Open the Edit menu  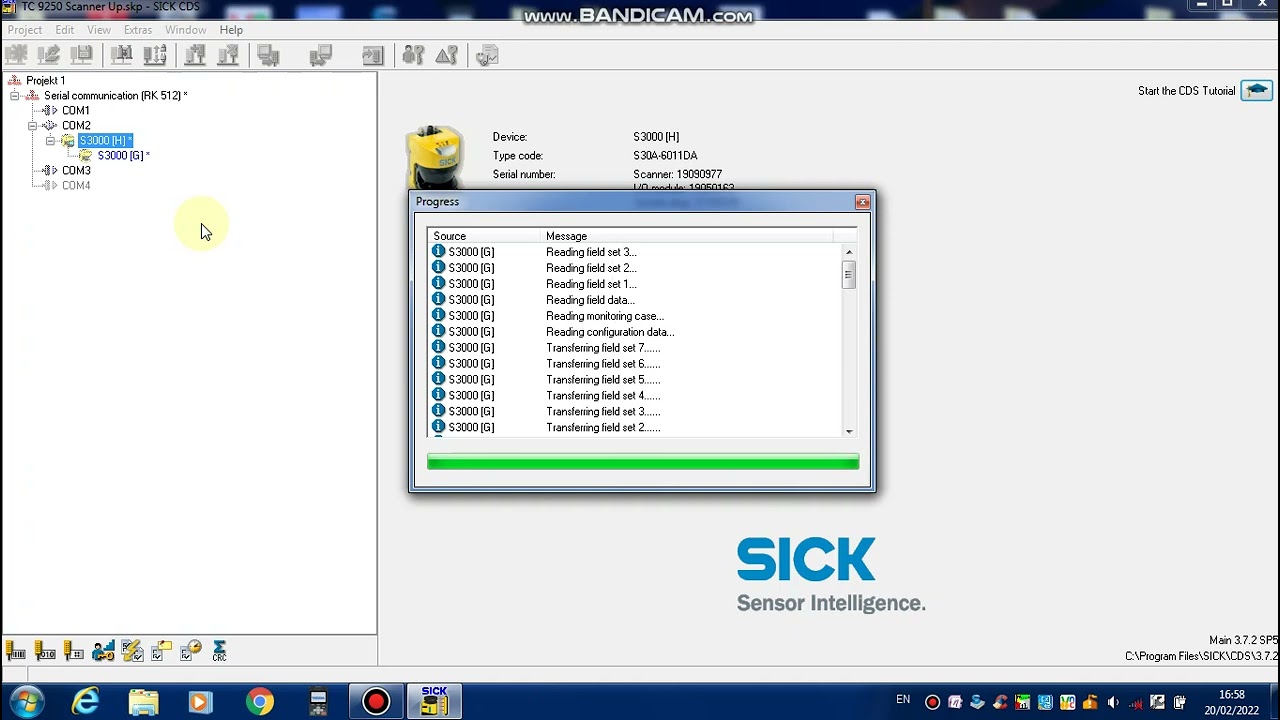coord(64,30)
